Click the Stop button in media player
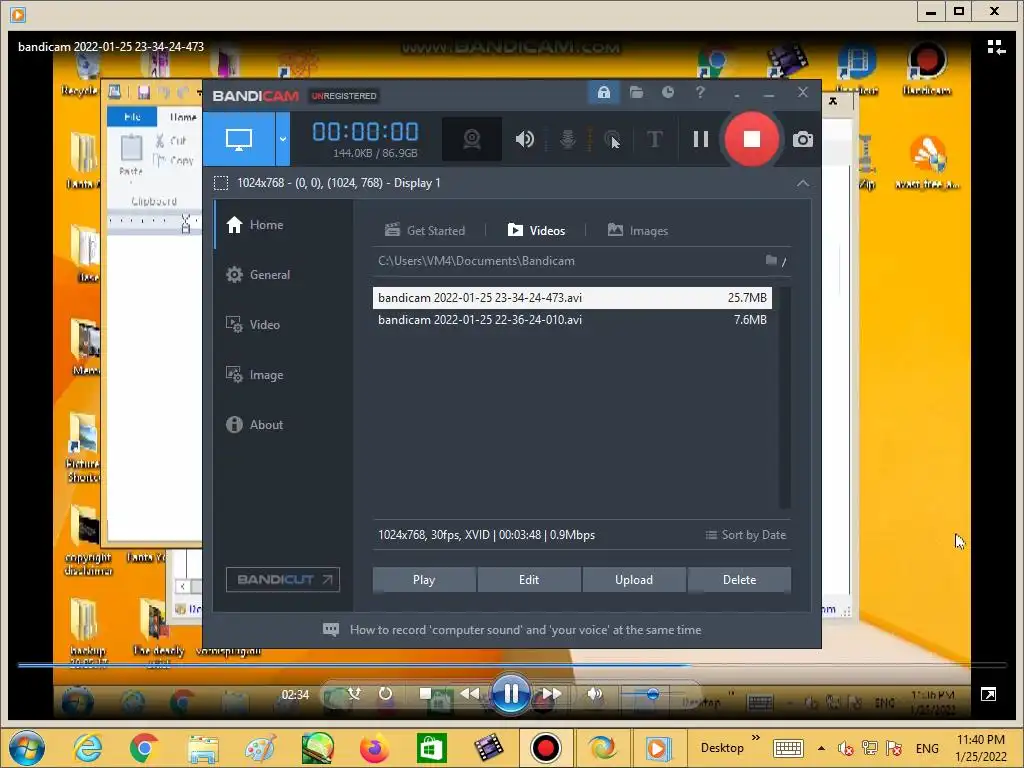This screenshot has height=768, width=1024. pyautogui.click(x=425, y=694)
